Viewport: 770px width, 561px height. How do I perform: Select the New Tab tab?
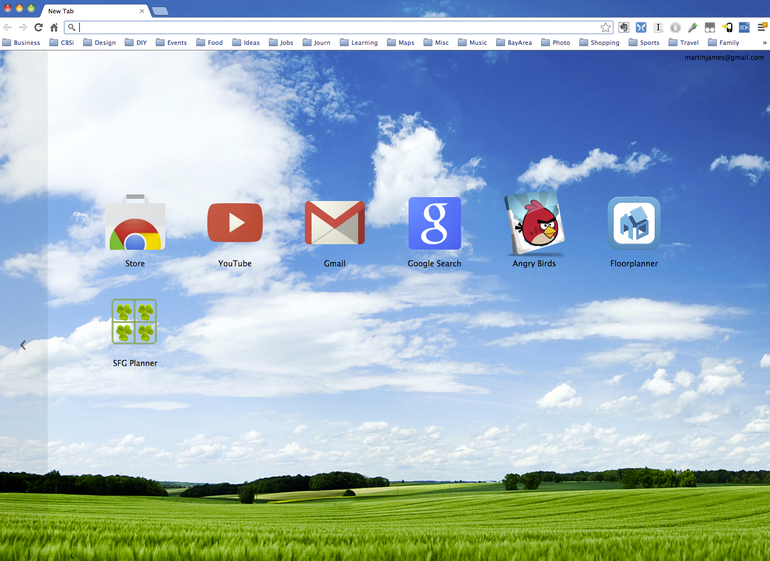click(95, 11)
